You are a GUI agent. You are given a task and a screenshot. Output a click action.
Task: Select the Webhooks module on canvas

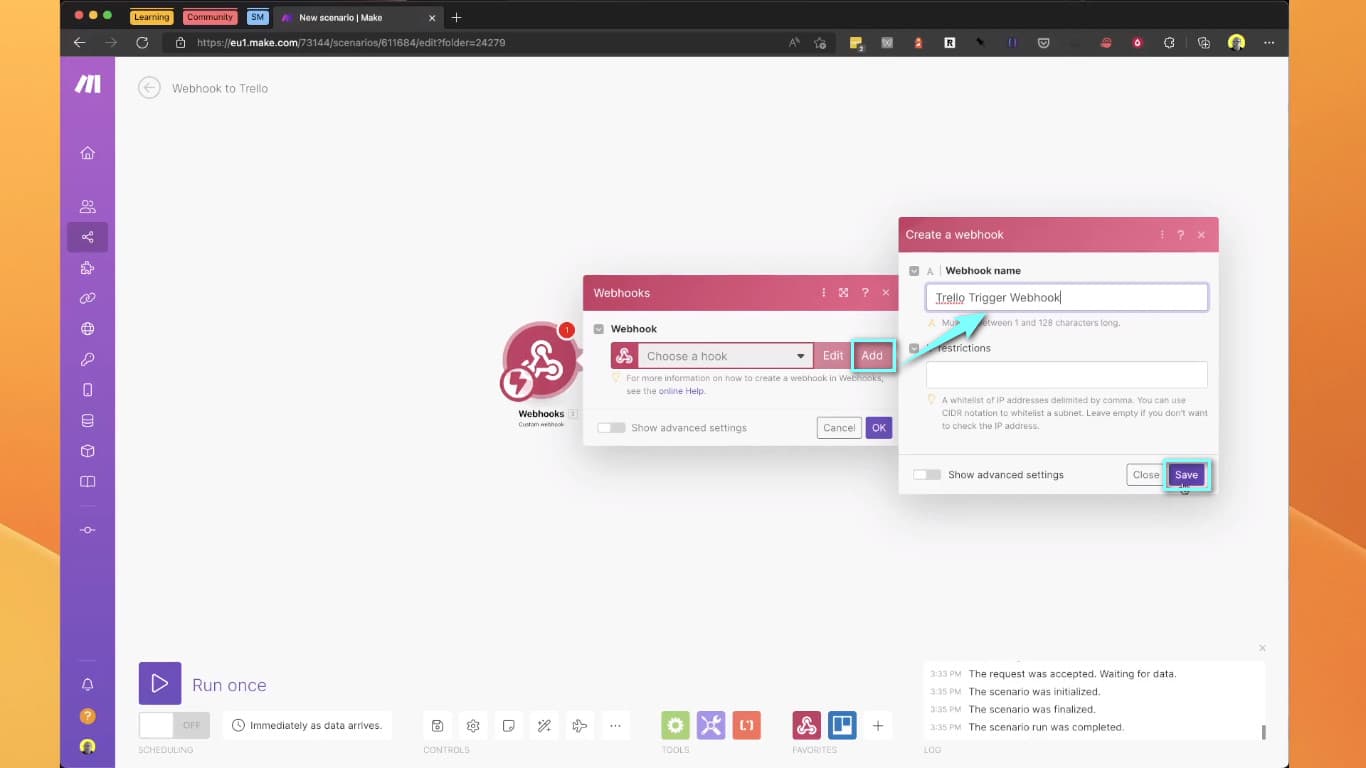(x=540, y=362)
